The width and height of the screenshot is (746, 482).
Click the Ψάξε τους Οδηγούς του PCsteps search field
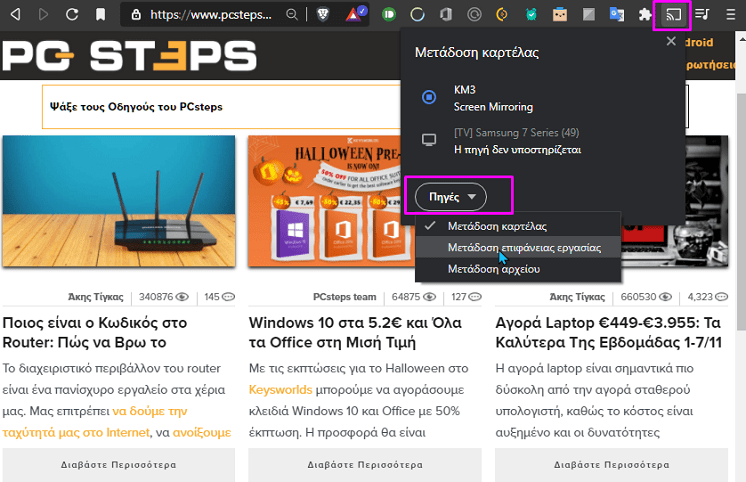221,107
